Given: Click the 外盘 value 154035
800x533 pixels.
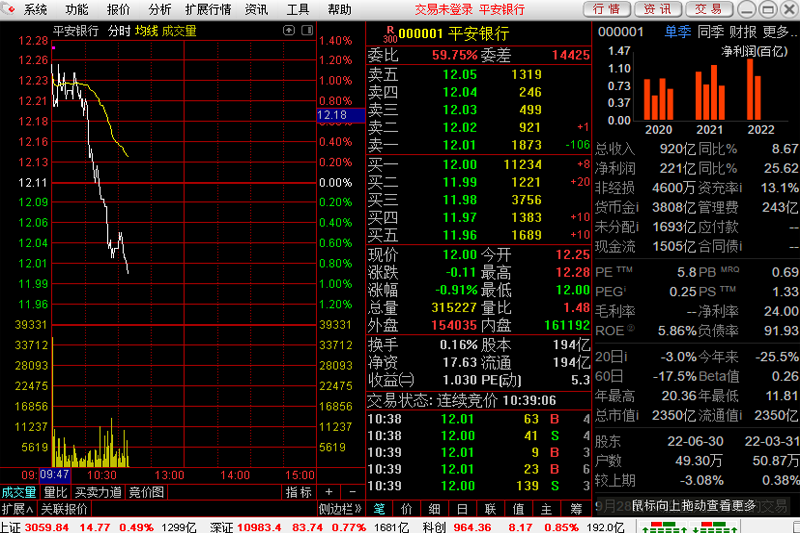Looking at the screenshot, I should click(454, 325).
